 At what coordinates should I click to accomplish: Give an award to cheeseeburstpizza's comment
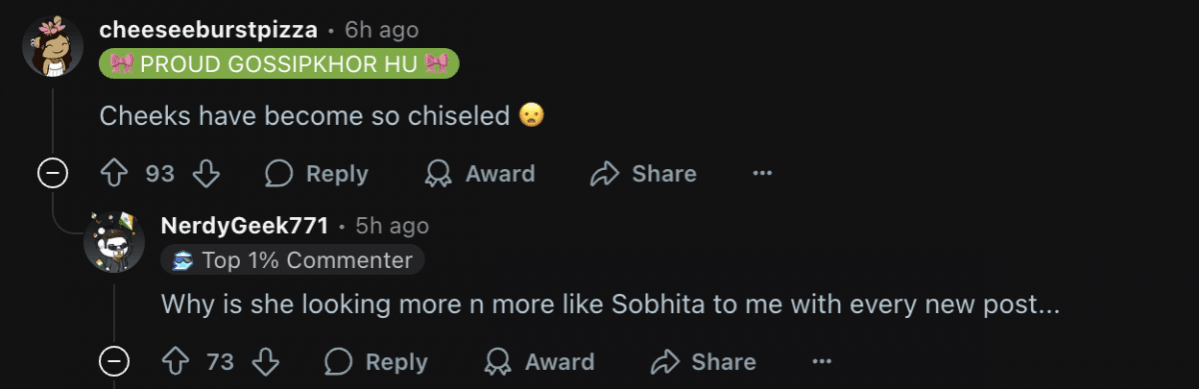pyautogui.click(x=479, y=174)
